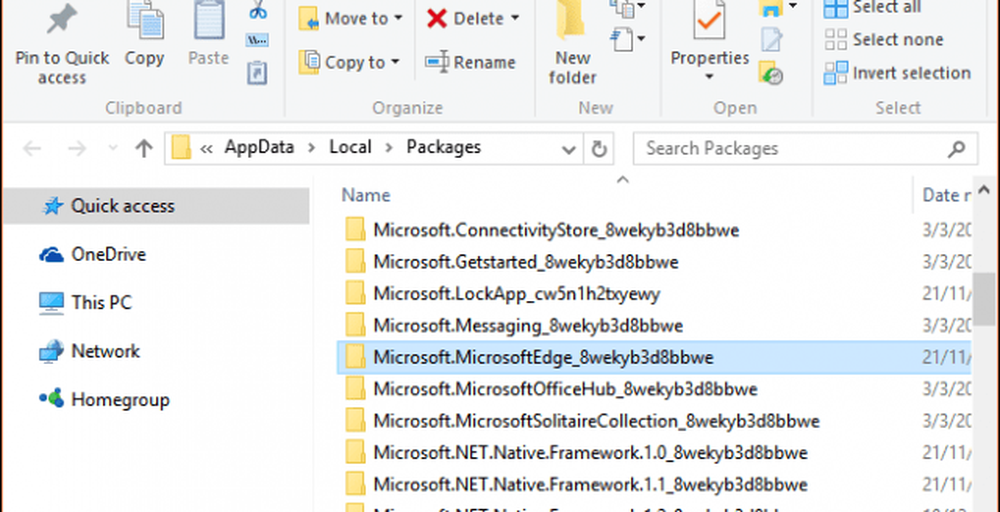Open Network in navigation pane

[x=89, y=351]
